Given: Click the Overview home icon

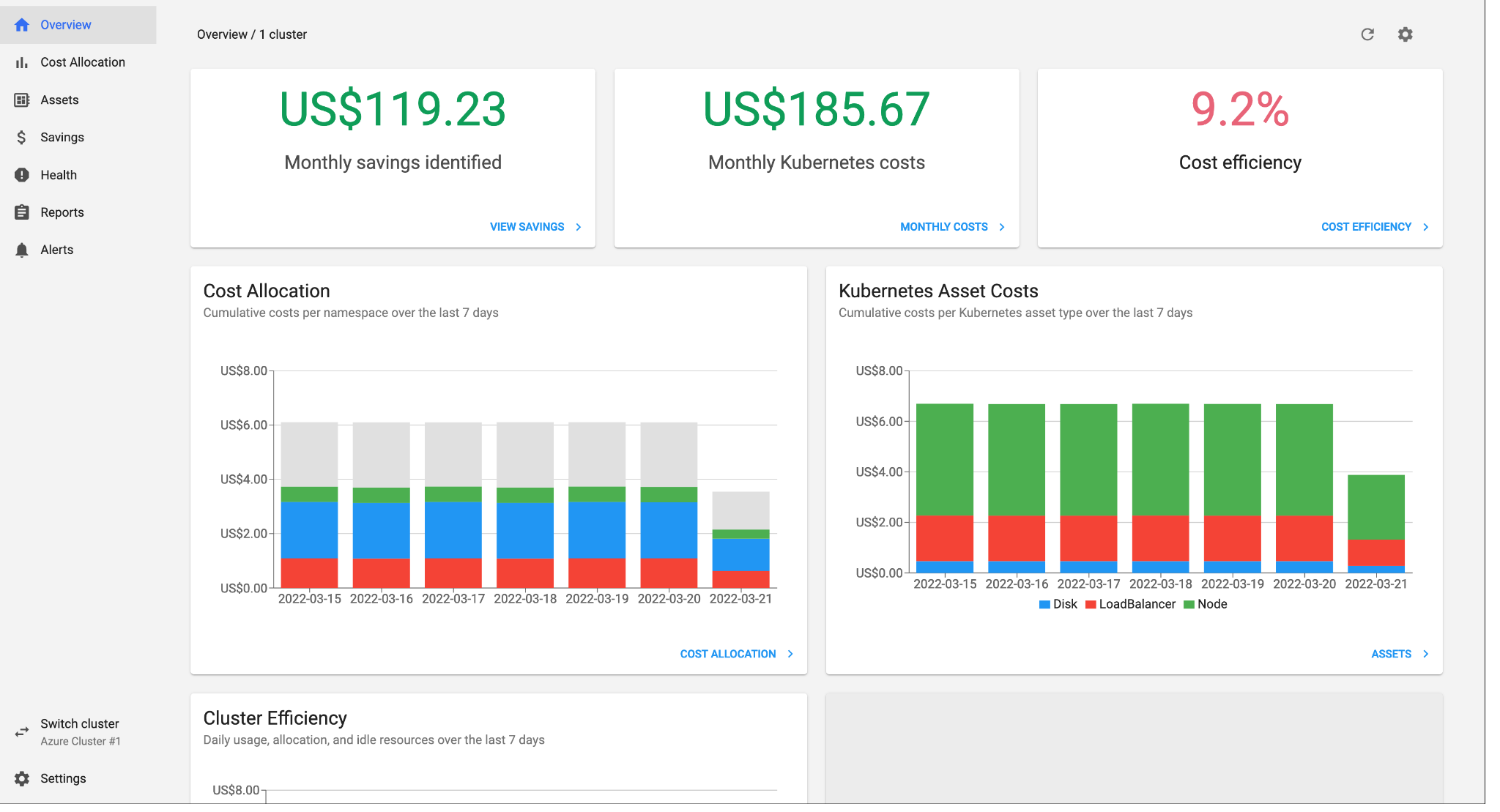Looking at the screenshot, I should [21, 24].
